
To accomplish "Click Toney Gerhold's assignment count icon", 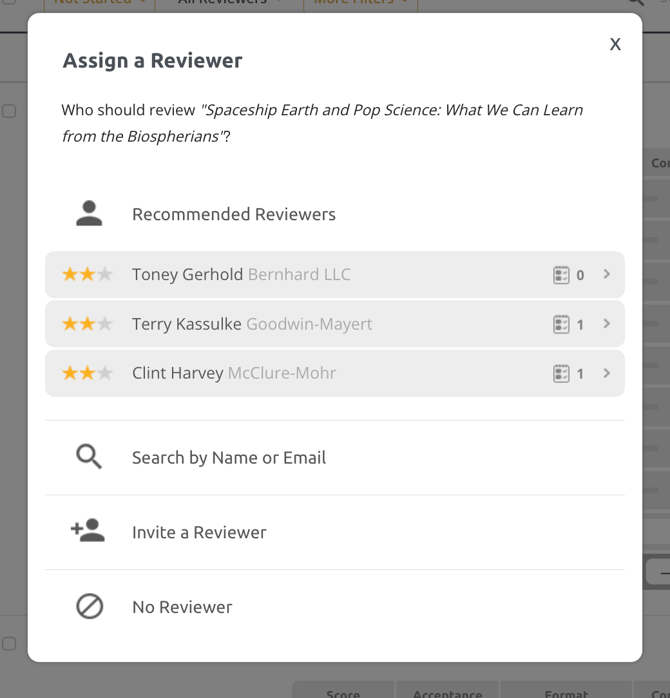I will coord(561,275).
